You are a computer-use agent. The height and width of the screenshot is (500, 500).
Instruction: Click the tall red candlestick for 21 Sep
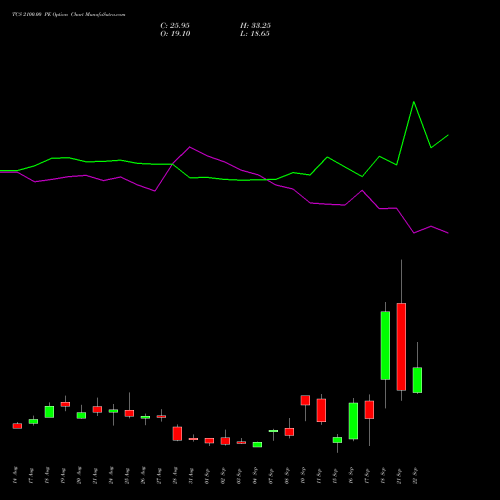[401, 347]
